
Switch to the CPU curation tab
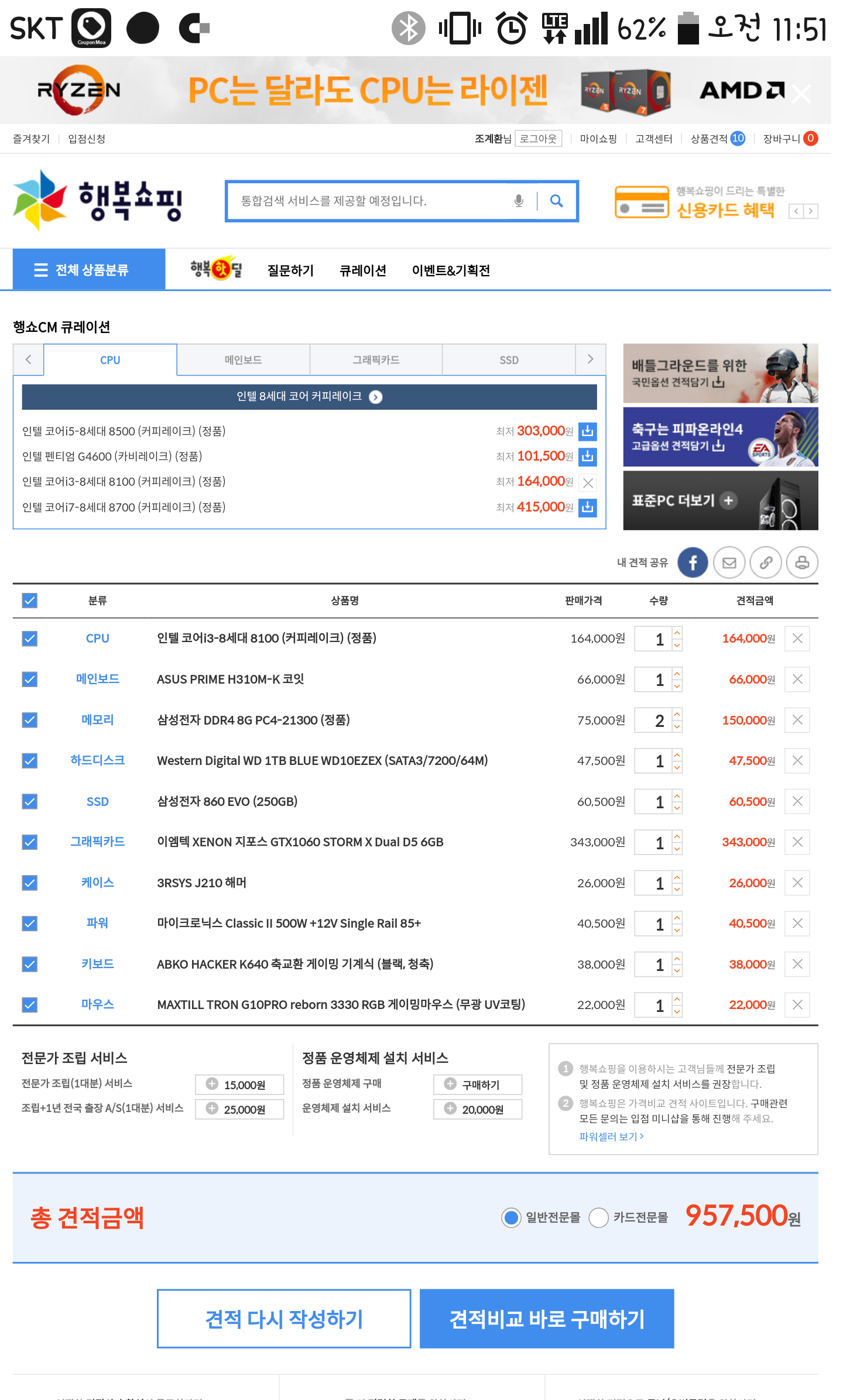[x=110, y=360]
